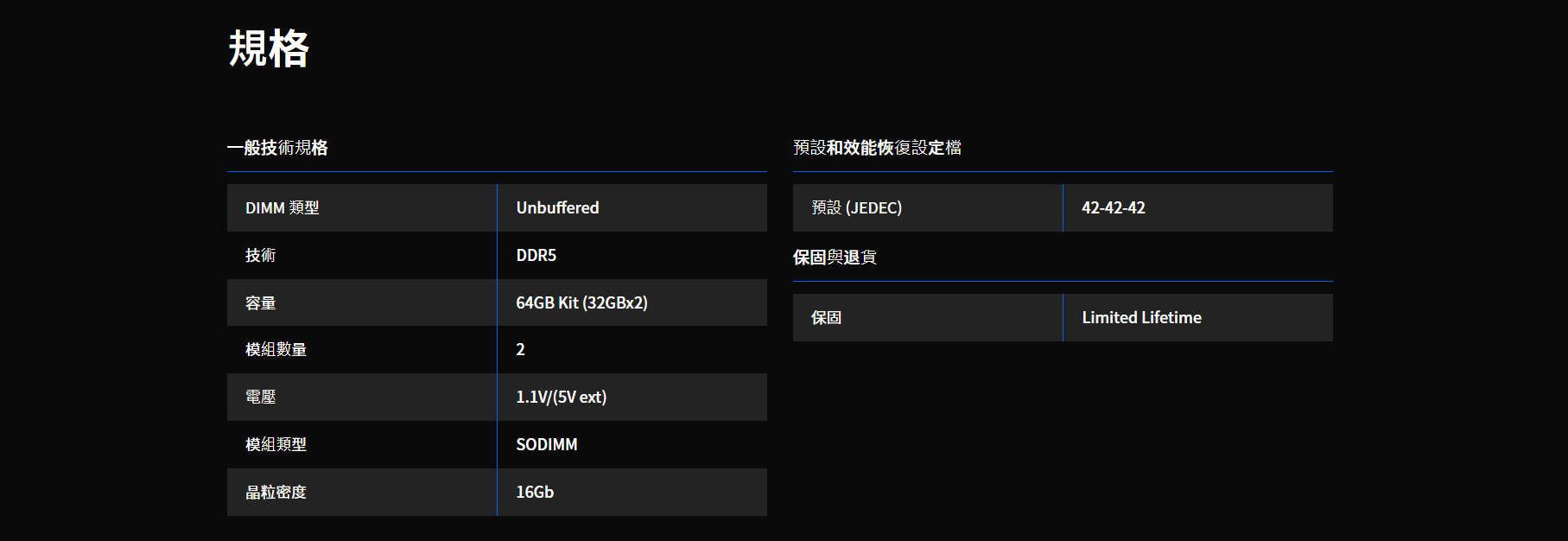The width and height of the screenshot is (1568, 541).
Task: Select the 42-42-42 timing value
Action: coord(1114,207)
